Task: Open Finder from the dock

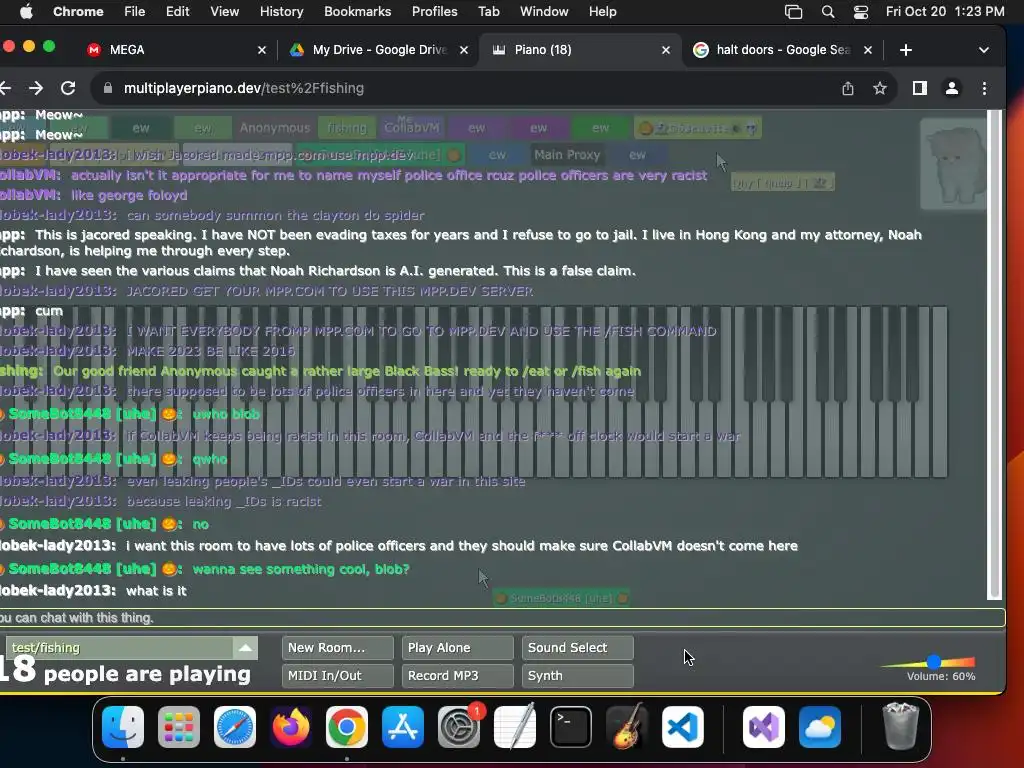Action: (123, 727)
